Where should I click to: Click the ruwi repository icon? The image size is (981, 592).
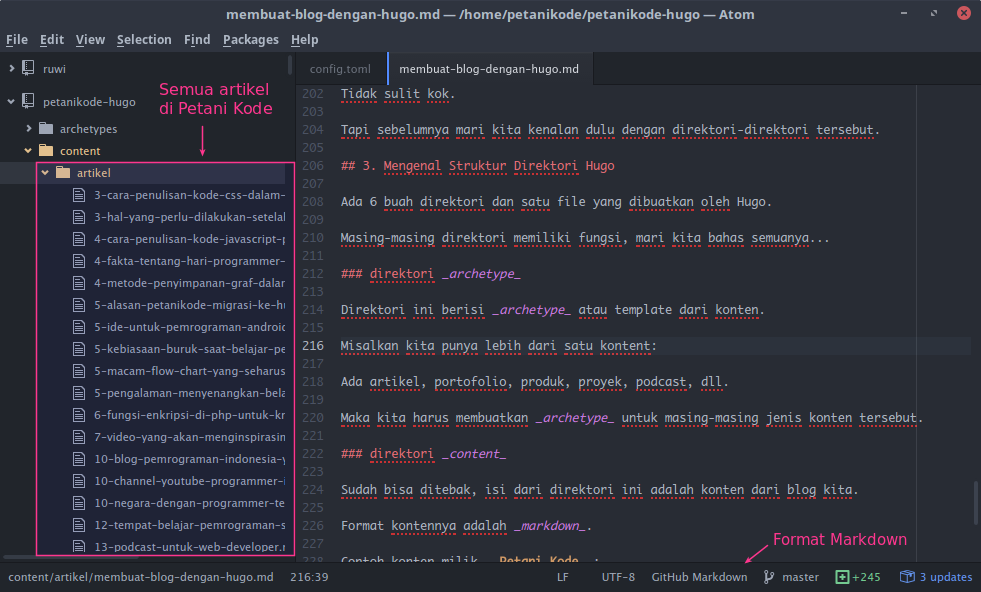28,69
